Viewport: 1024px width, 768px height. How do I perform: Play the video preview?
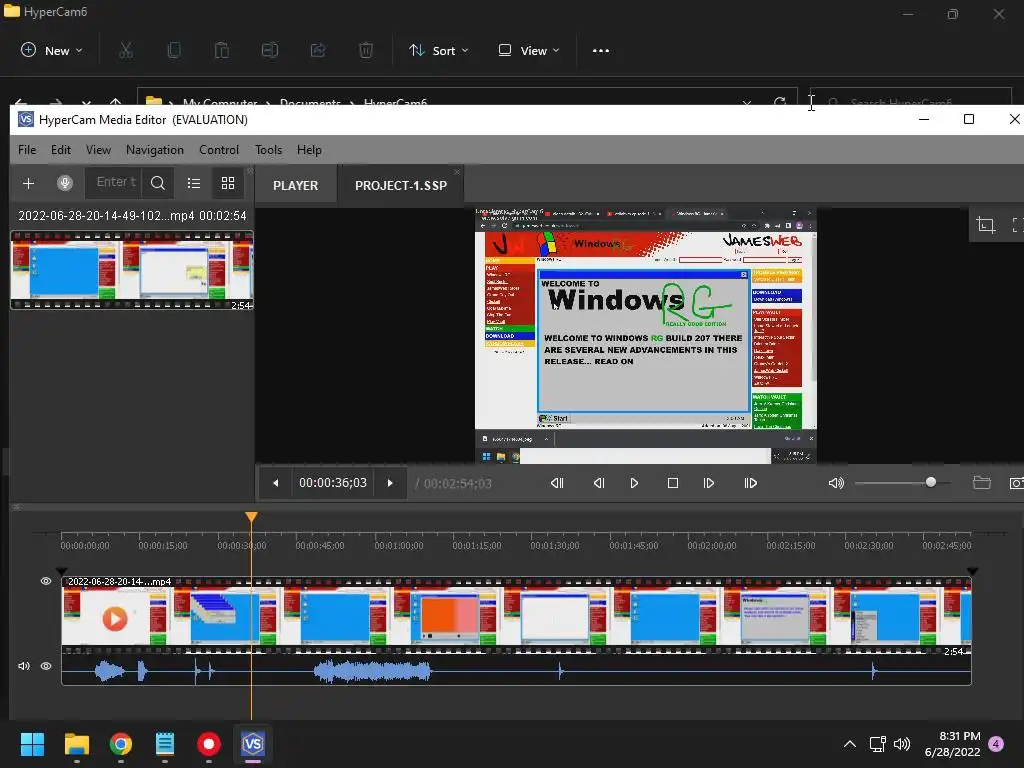tap(634, 483)
